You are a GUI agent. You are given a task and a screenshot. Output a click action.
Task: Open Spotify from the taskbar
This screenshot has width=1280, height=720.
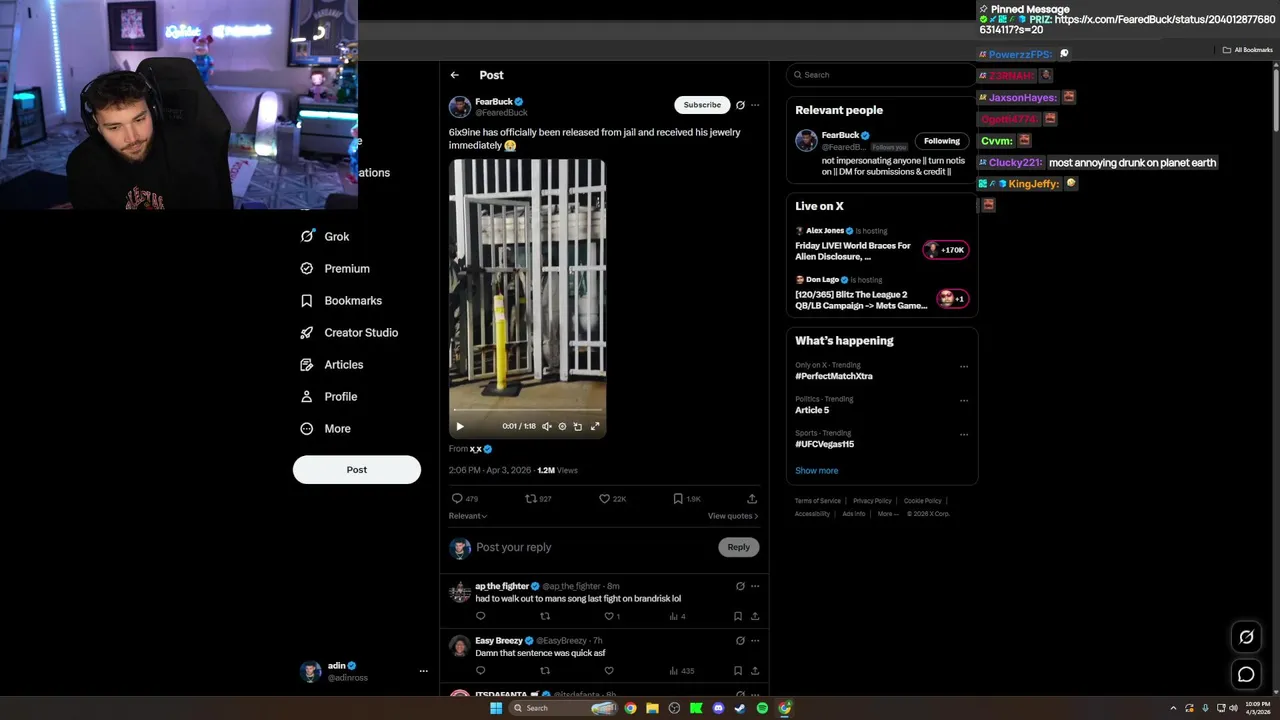(762, 708)
